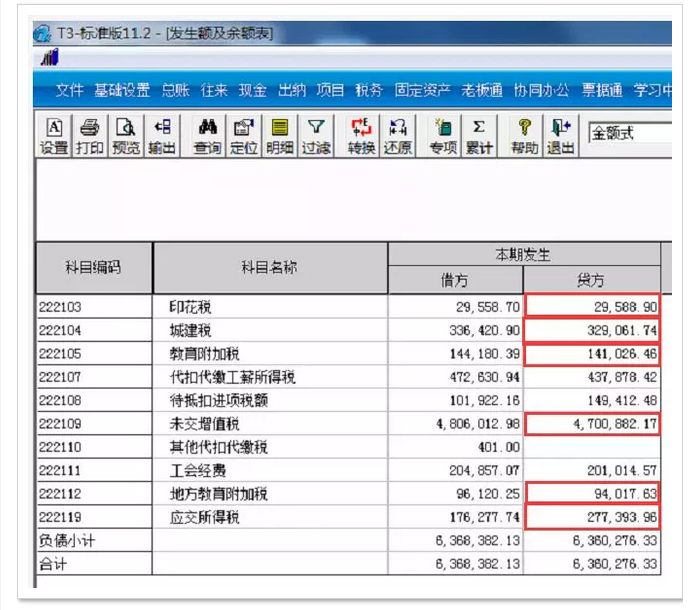Select the 待抵扣进项税额 row name
The height and width of the screenshot is (610, 695).
tap(219, 400)
